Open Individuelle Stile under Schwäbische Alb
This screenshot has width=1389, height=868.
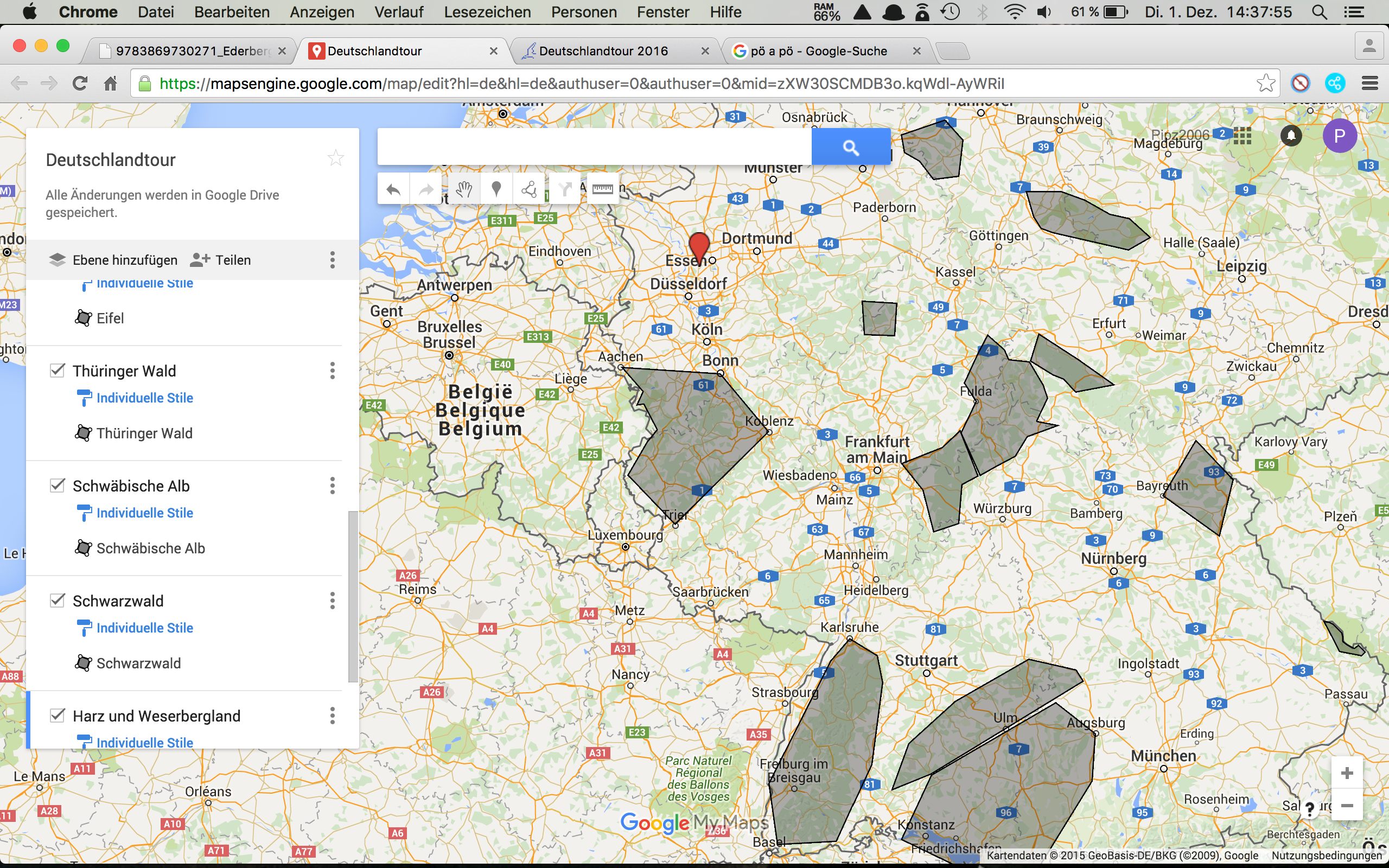[144, 513]
